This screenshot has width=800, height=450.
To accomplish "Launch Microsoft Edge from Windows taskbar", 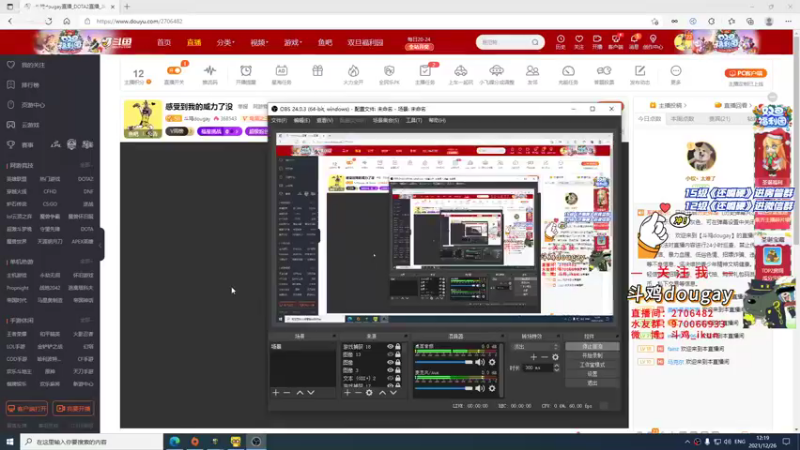I will coord(174,441).
